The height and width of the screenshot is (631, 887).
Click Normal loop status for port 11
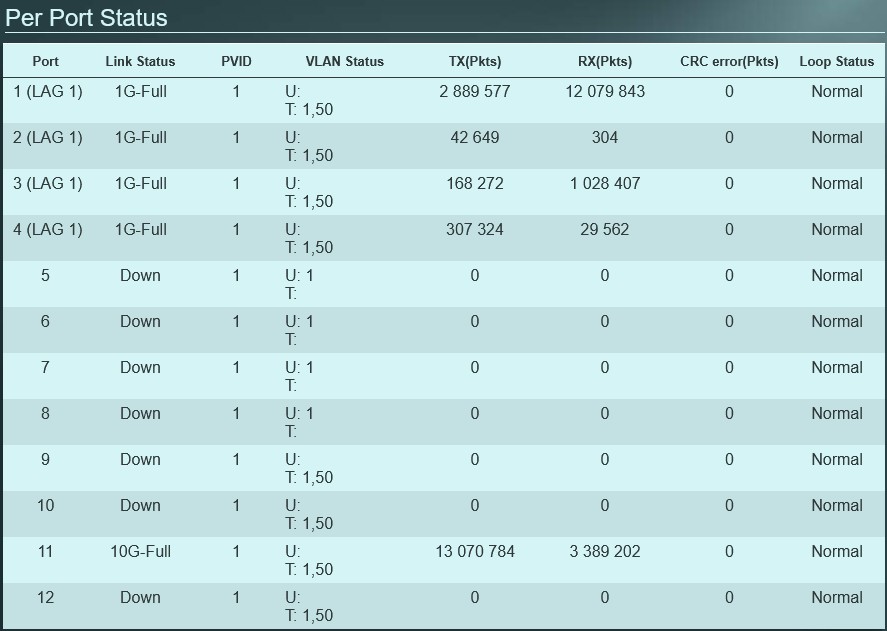pyautogui.click(x=836, y=552)
